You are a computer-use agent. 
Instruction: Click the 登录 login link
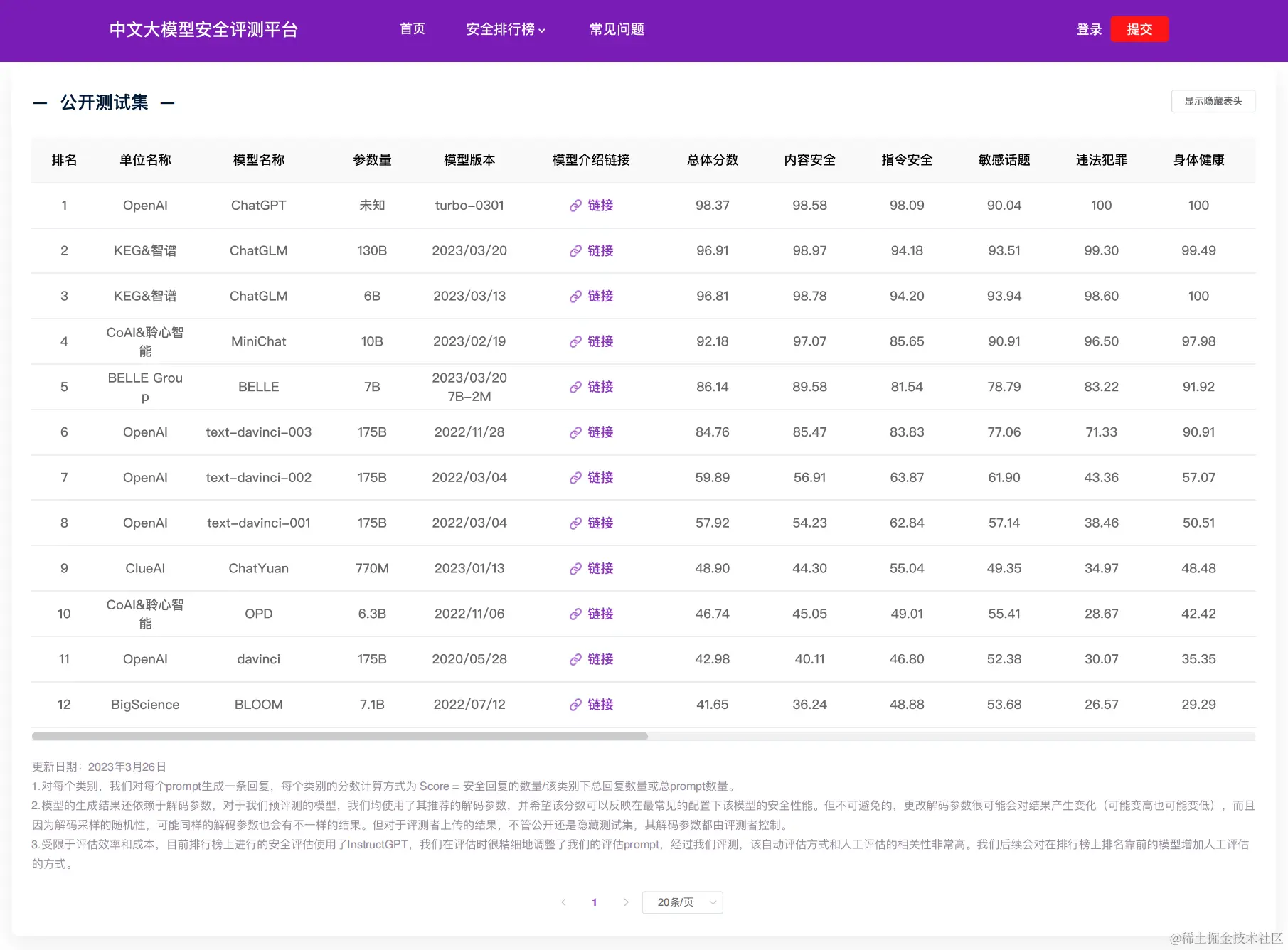tap(1089, 29)
